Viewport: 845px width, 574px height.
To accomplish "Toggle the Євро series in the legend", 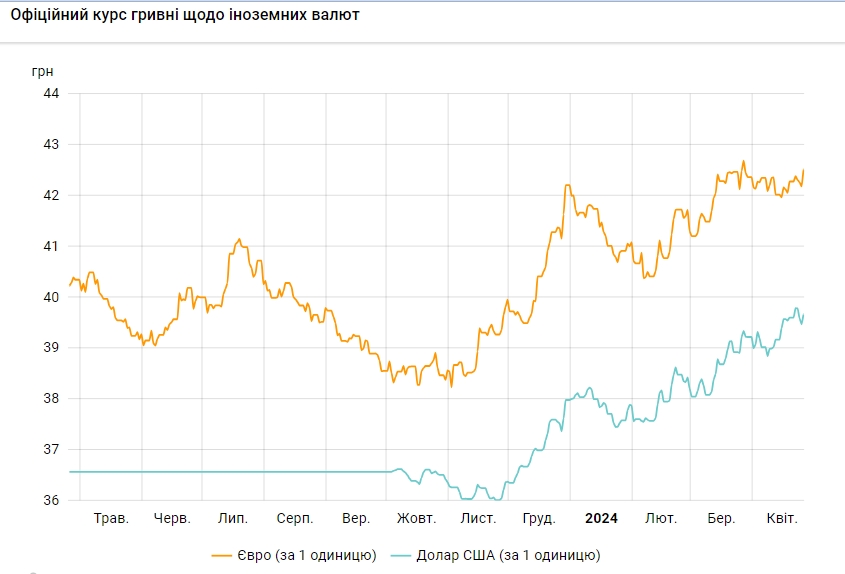I will coord(306,555).
